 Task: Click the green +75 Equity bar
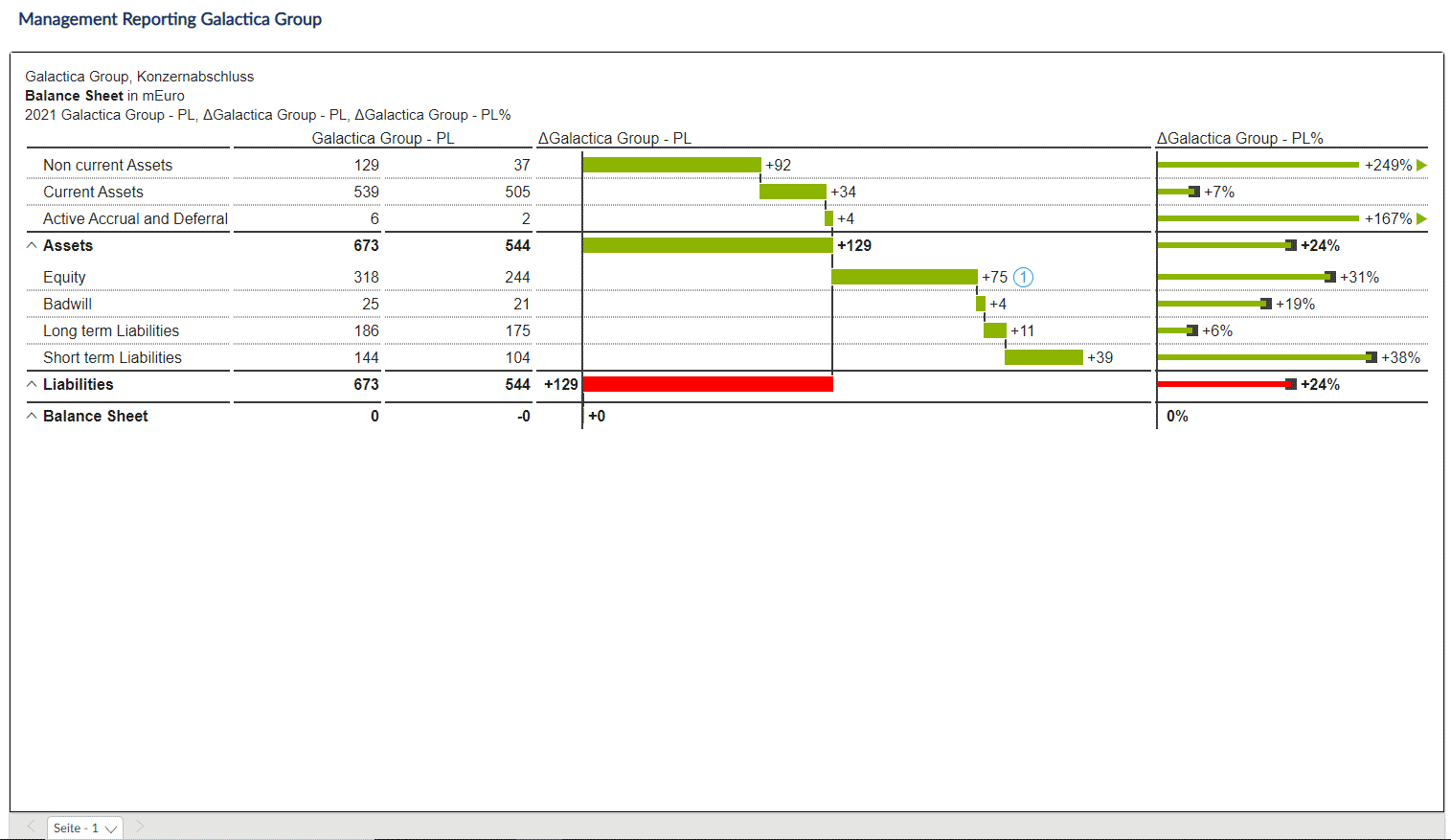coord(904,277)
